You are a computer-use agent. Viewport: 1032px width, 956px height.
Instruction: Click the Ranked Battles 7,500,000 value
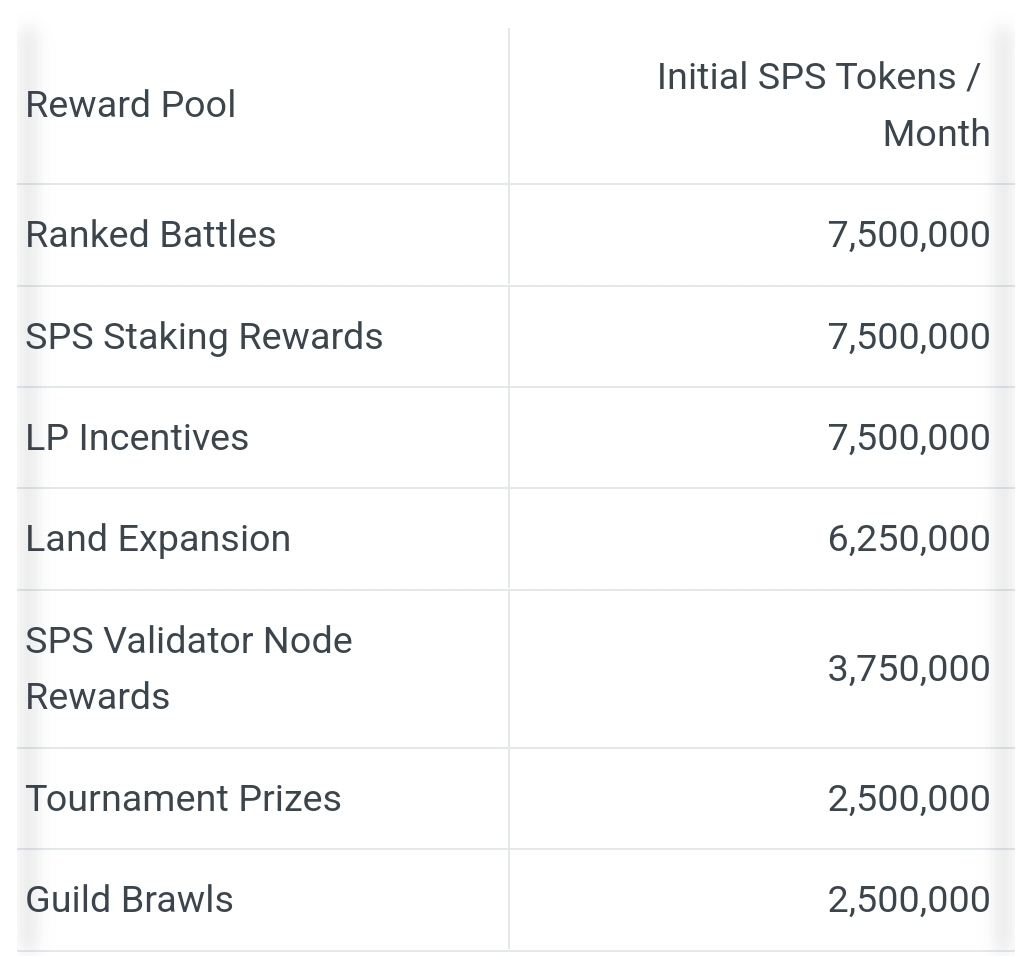click(x=909, y=235)
